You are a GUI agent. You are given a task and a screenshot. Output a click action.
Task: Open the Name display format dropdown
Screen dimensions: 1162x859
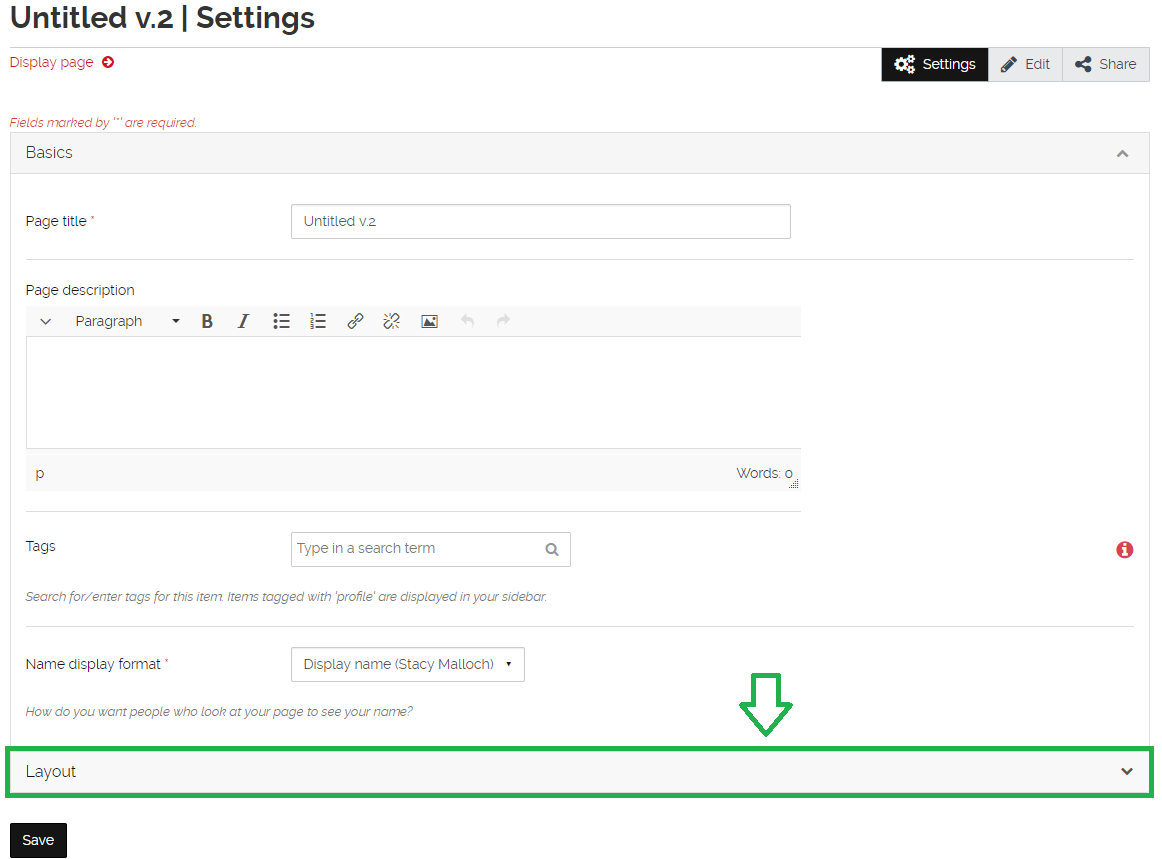point(407,664)
